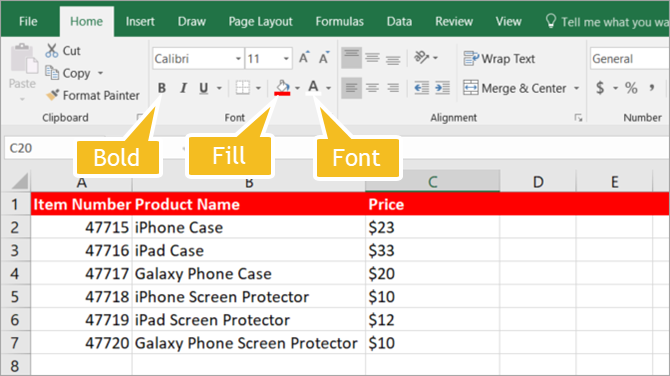The image size is (670, 376).
Task: Switch to the Draw tab
Action: coord(191,21)
